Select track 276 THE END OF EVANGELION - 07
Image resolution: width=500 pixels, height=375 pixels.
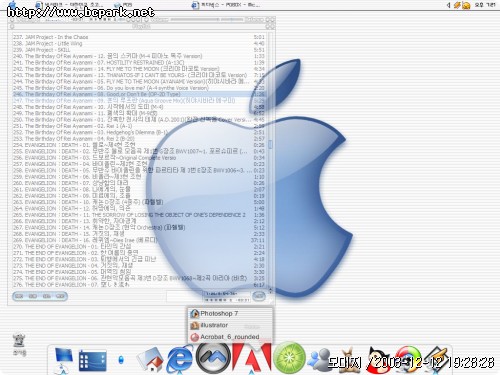(x=139, y=285)
